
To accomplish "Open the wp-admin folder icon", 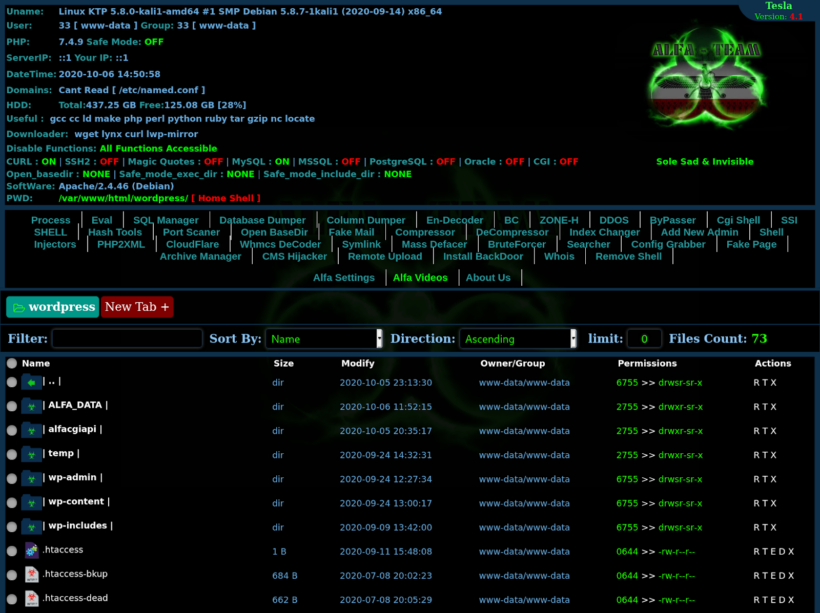I will point(32,478).
